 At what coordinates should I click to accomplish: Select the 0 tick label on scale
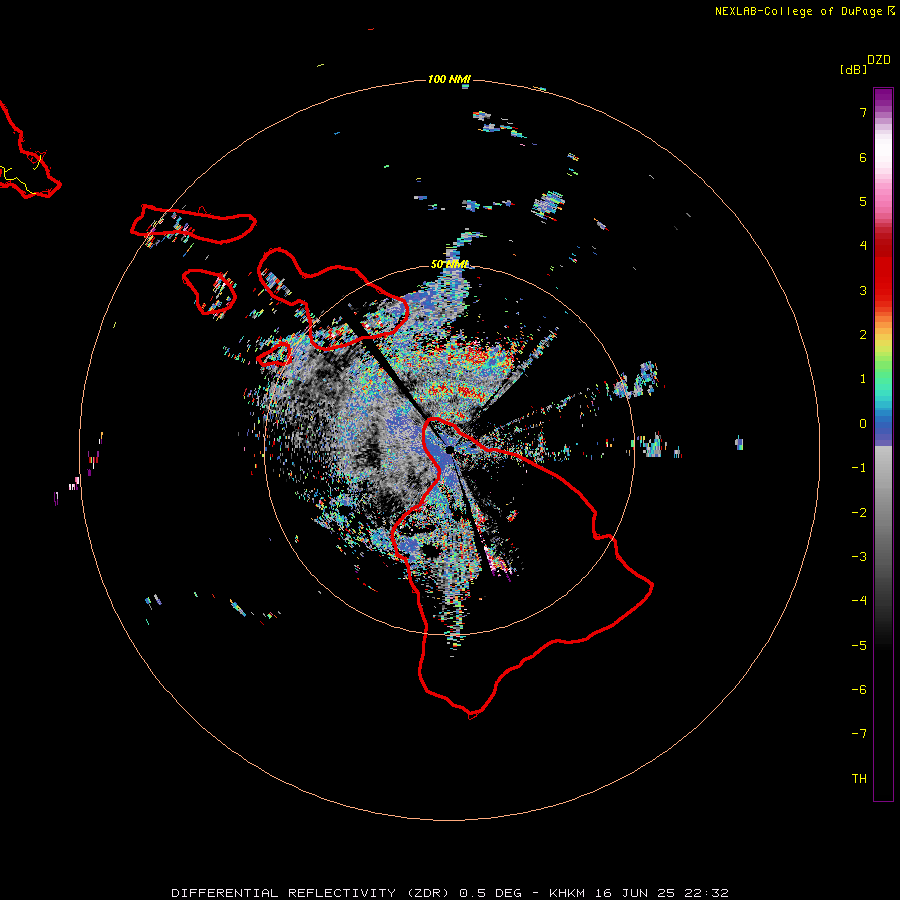click(862, 424)
